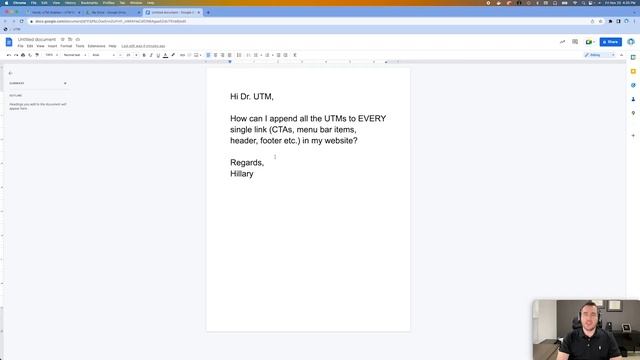Hide the menus with up chevron

(622, 55)
